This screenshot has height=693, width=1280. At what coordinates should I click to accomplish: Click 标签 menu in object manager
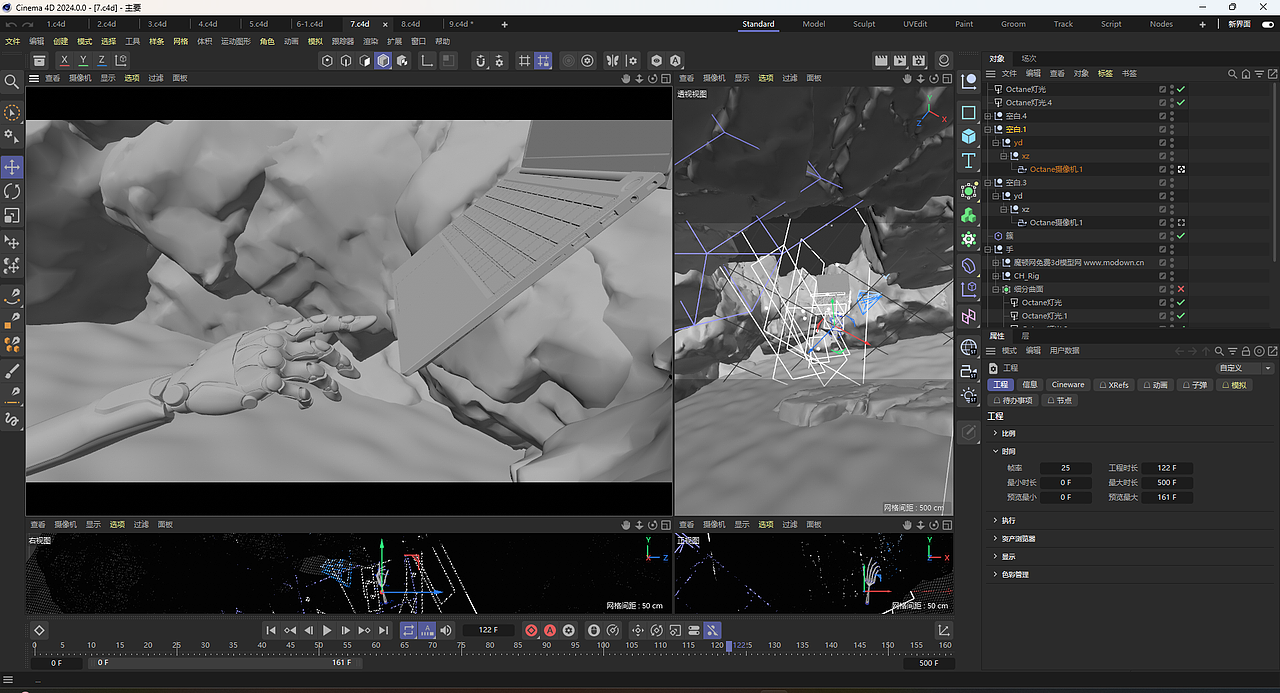(1105, 73)
